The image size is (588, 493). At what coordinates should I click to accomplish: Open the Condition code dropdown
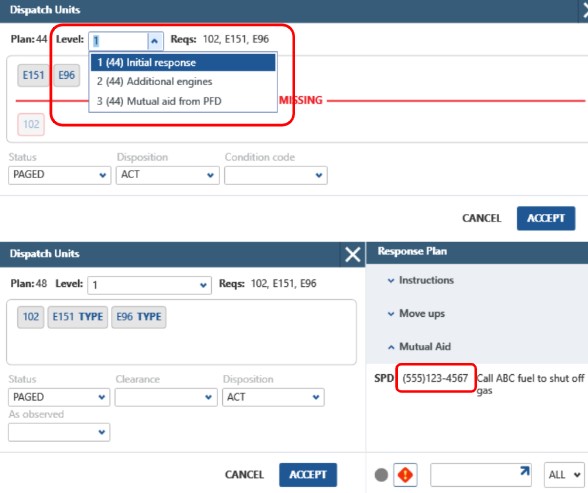coord(276,175)
